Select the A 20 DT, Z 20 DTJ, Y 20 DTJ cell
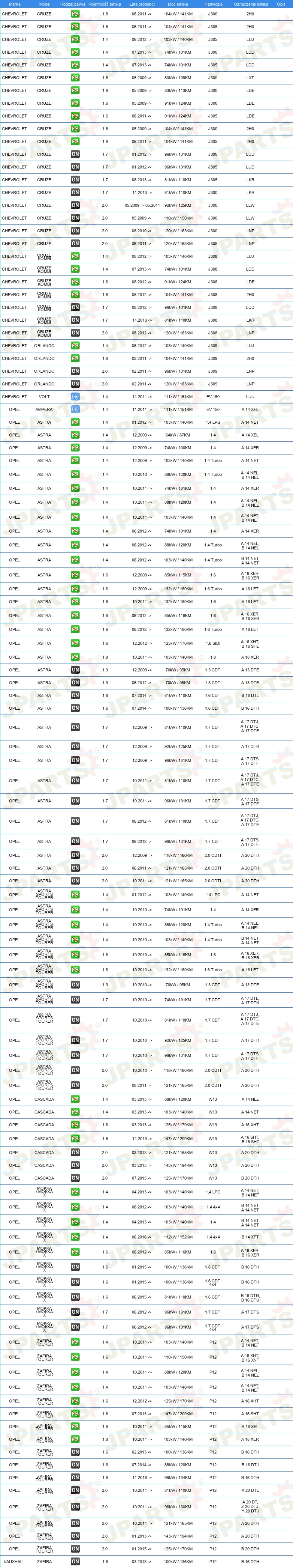 (x=250, y=1506)
